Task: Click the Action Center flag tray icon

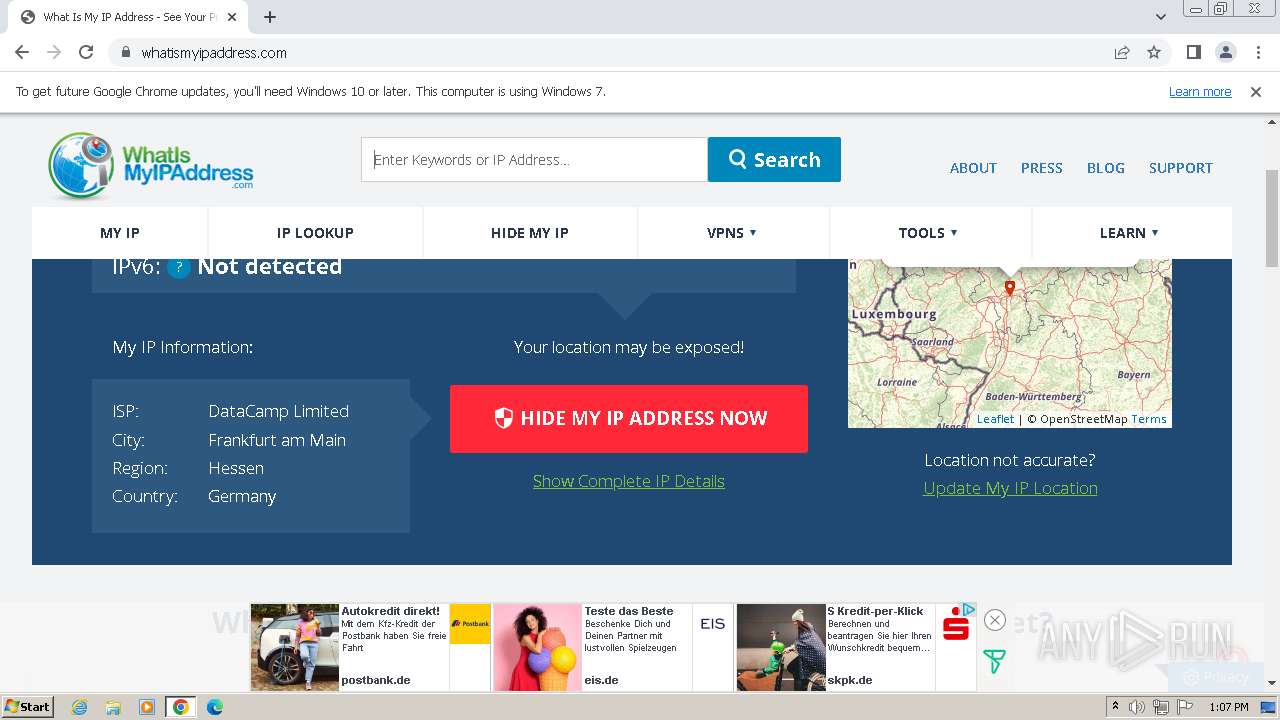Action: [x=1185, y=707]
